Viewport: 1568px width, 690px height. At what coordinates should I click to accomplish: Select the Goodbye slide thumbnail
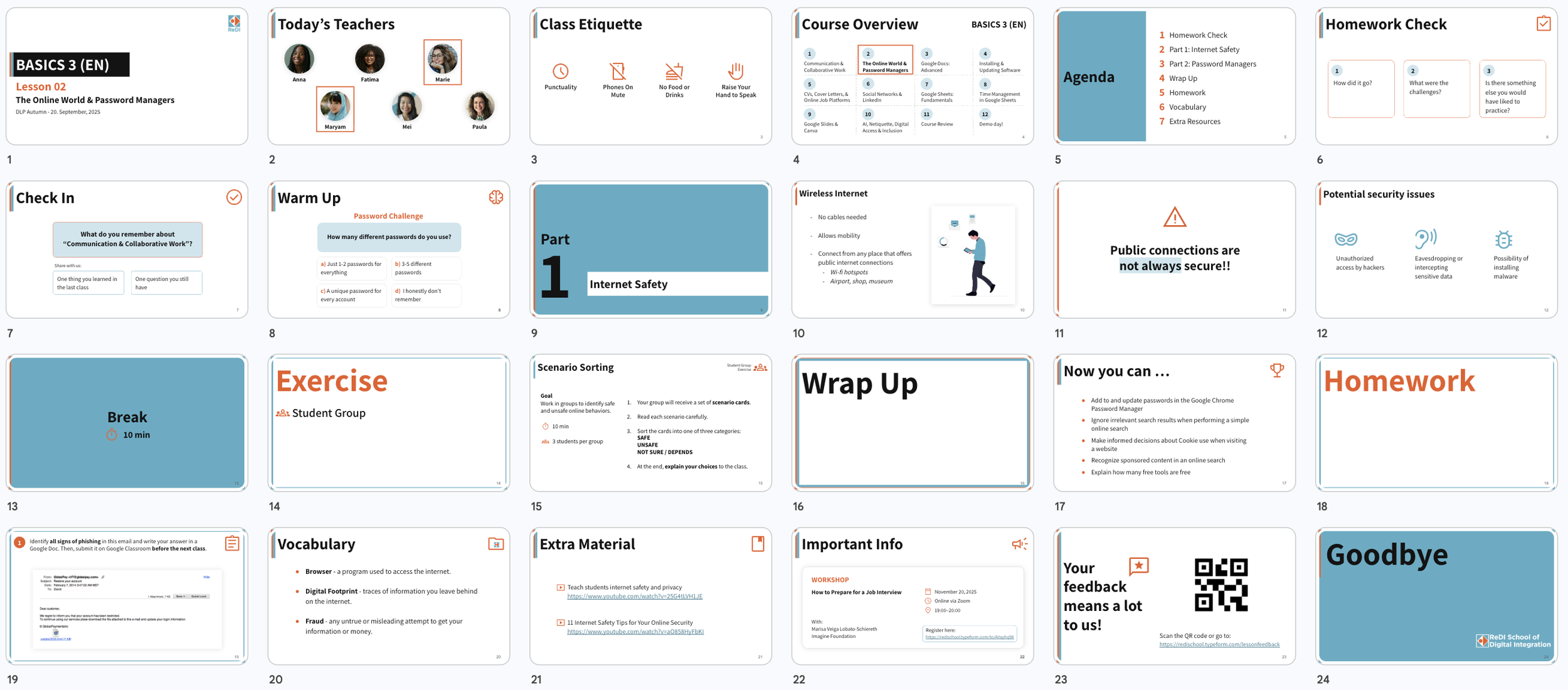point(1436,596)
